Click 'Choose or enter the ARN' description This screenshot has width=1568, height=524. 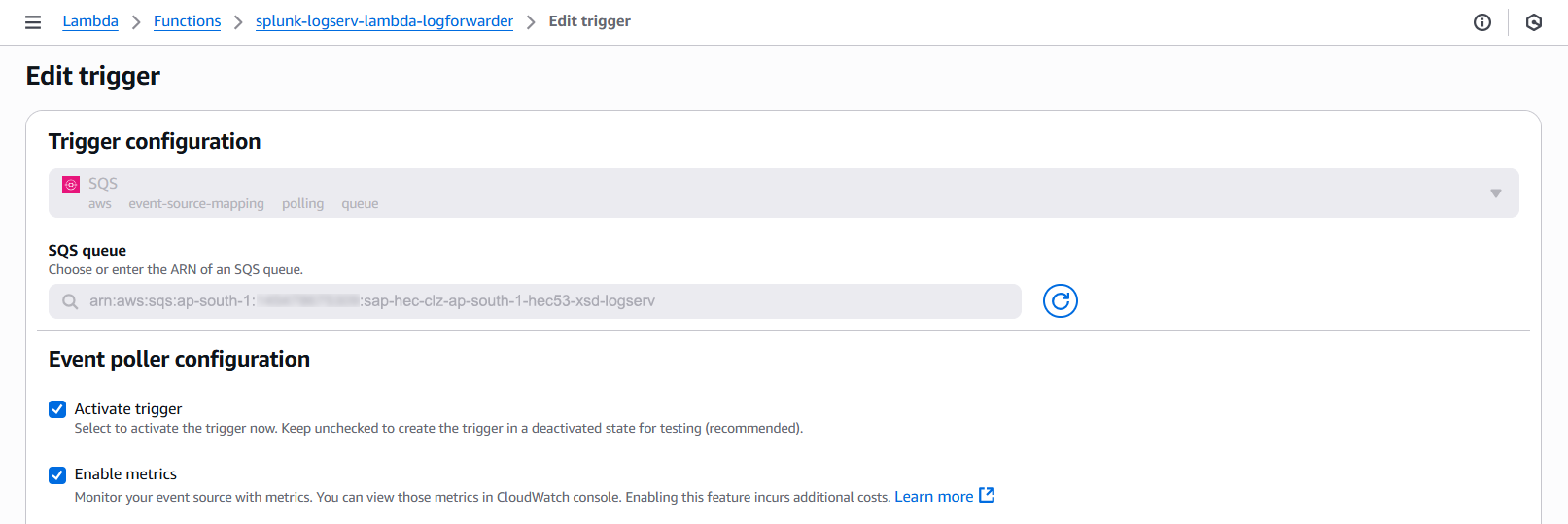176,270
